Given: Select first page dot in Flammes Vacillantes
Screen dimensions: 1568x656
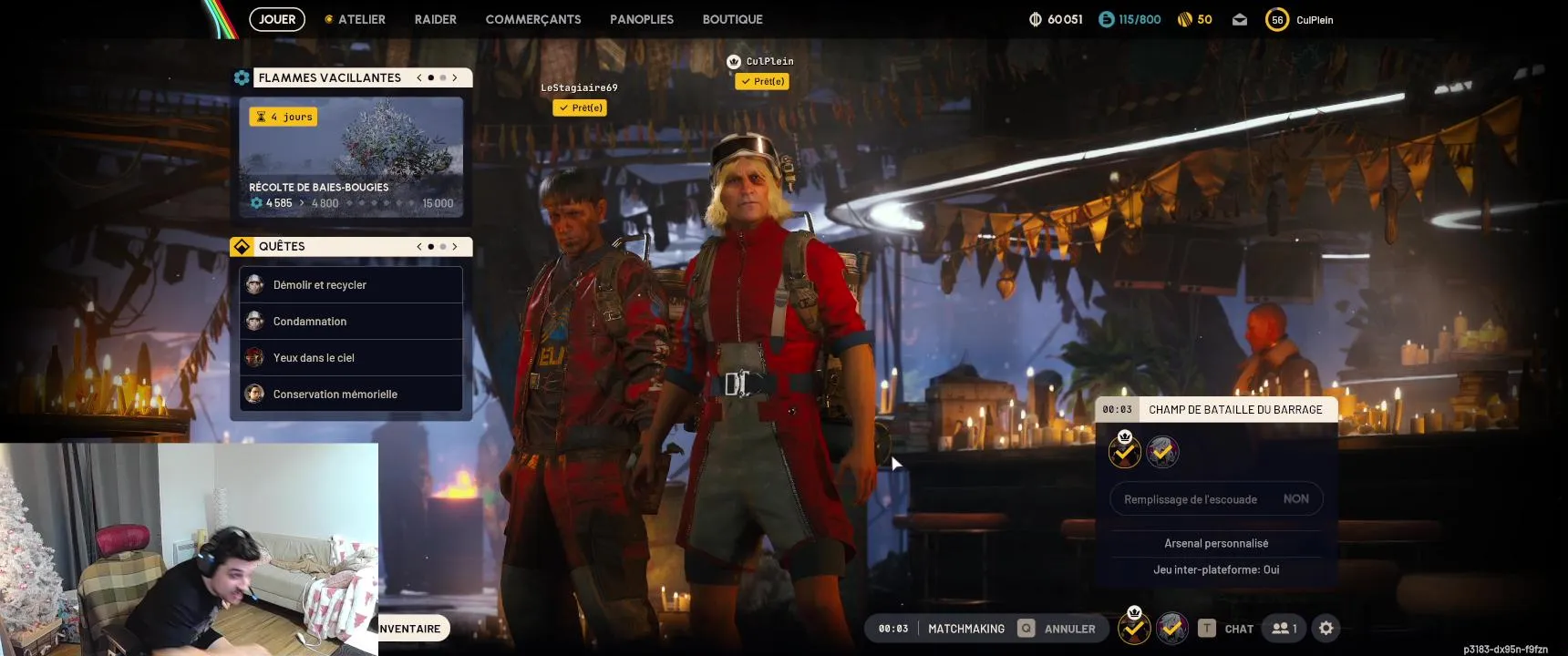Looking at the screenshot, I should coord(431,77).
